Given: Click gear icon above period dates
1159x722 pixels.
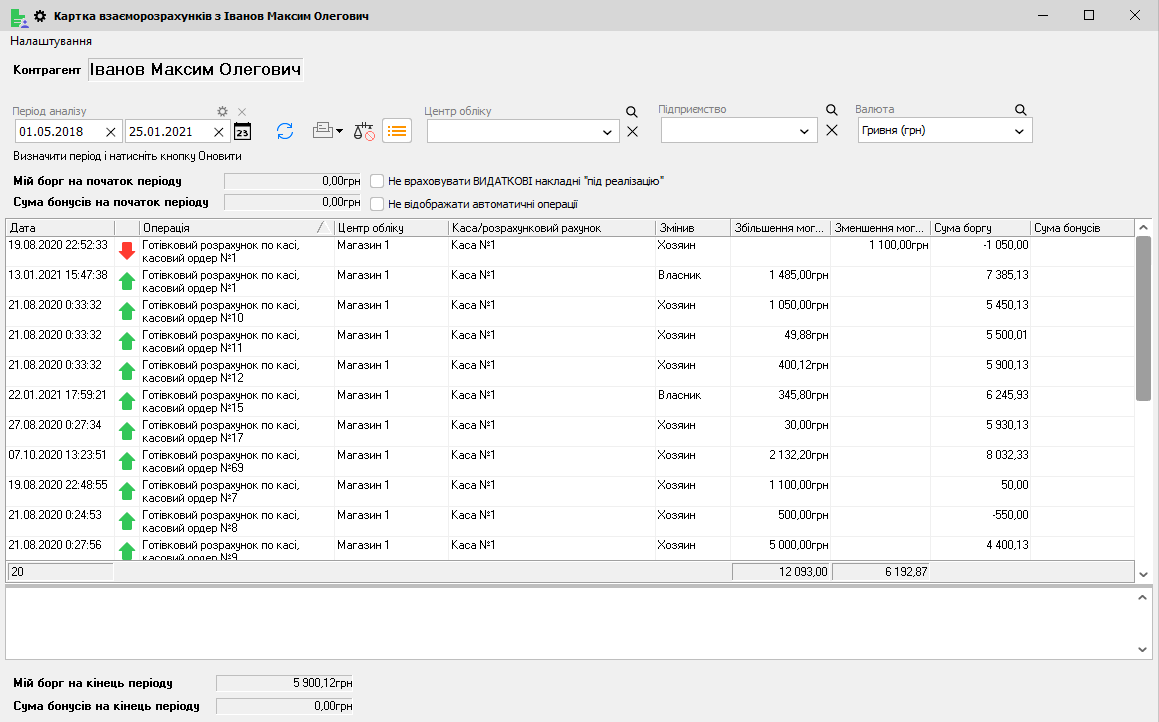Looking at the screenshot, I should click(223, 111).
